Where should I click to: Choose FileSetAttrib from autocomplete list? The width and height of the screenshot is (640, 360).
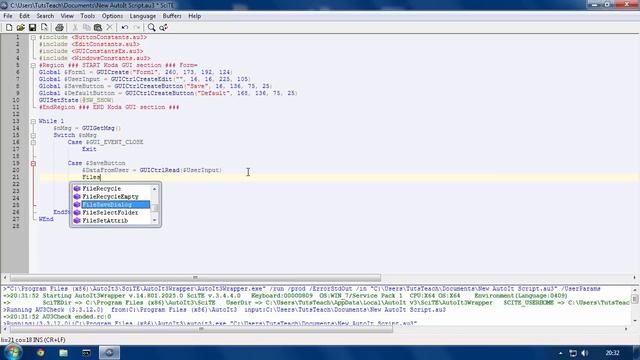coord(111,220)
